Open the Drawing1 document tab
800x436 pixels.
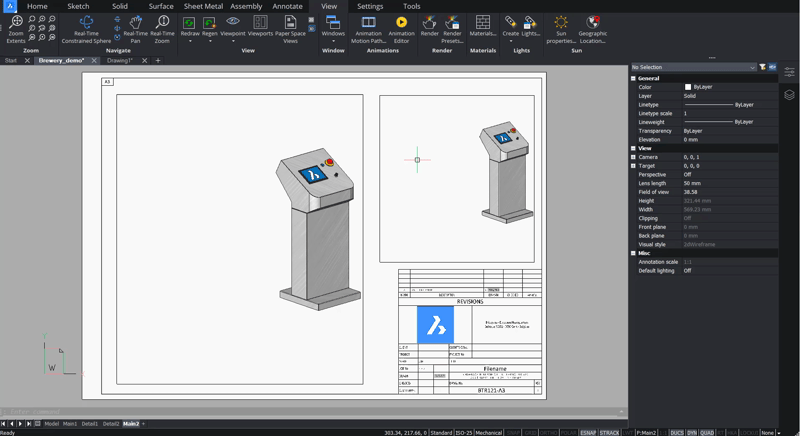120,60
